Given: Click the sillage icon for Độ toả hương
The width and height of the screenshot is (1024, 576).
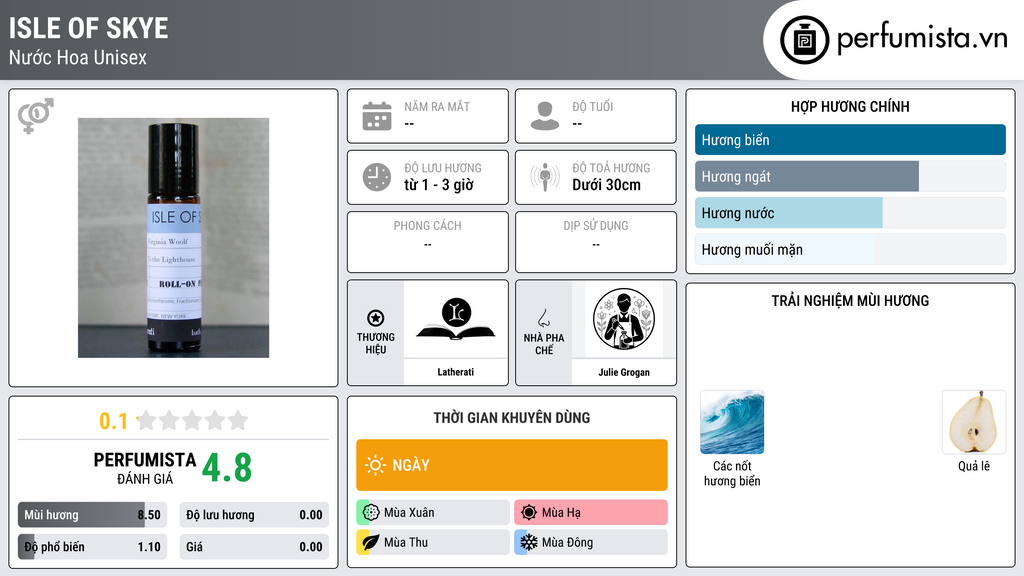Looking at the screenshot, I should [545, 177].
